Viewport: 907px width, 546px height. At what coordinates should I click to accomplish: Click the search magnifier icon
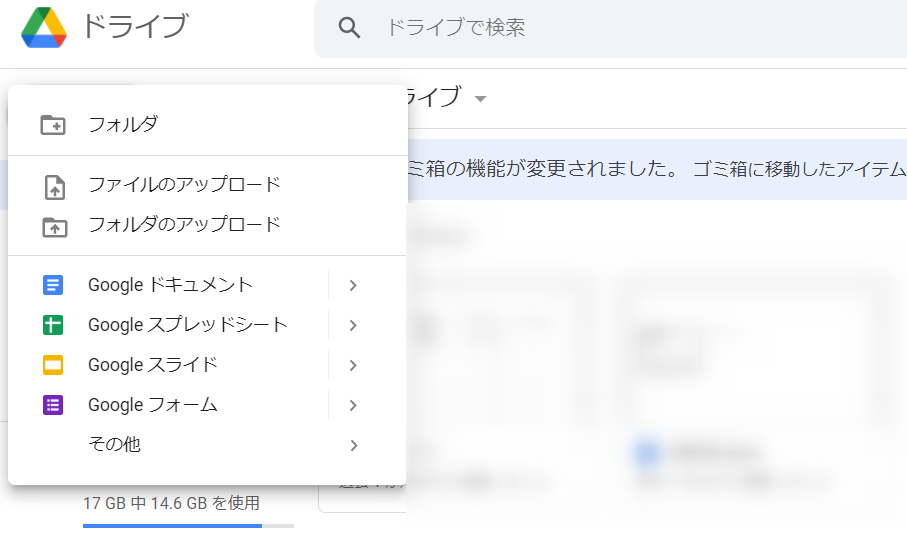[349, 28]
